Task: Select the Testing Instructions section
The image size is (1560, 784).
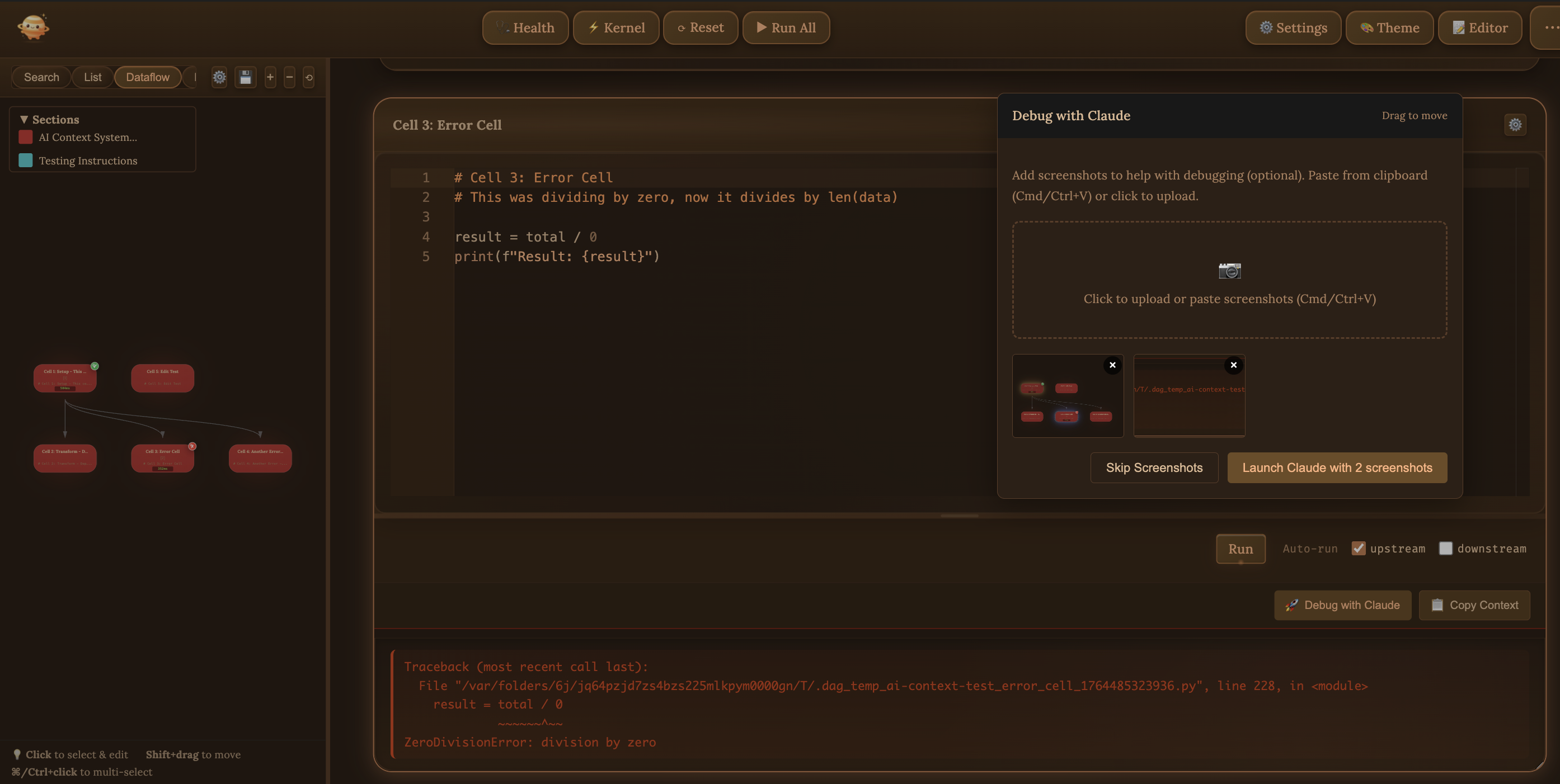Action: 88,160
